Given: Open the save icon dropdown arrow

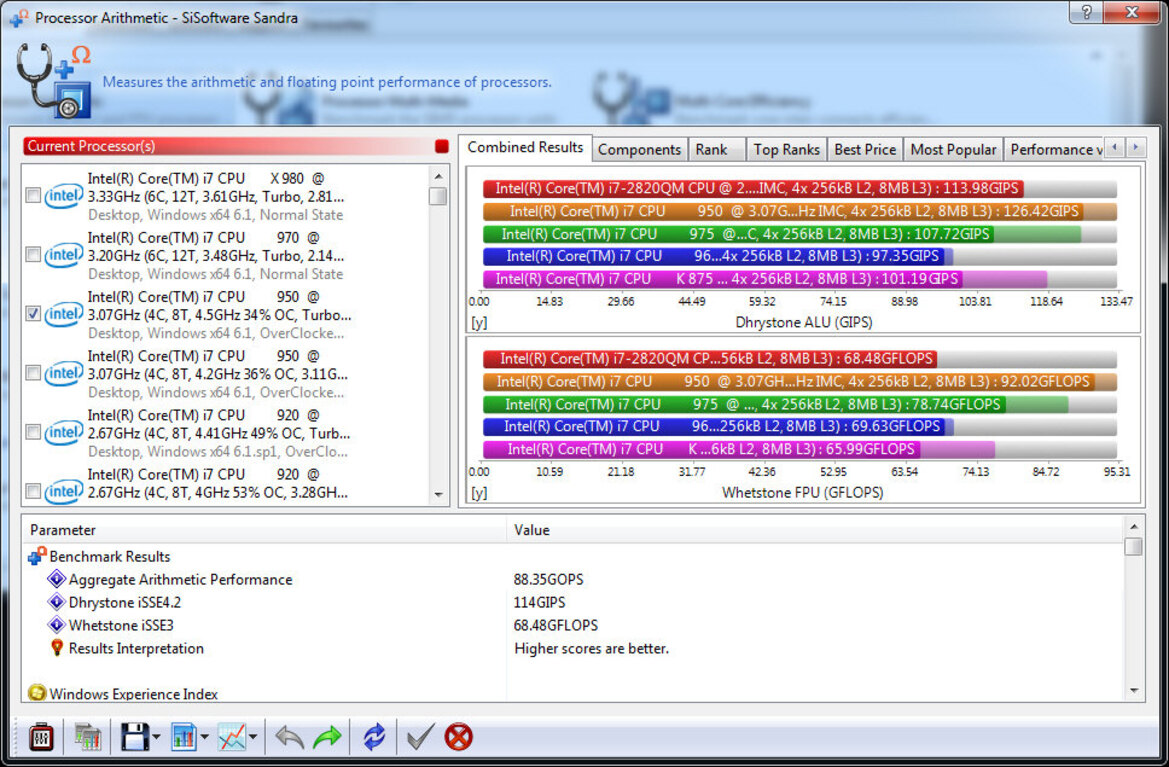Looking at the screenshot, I should pyautogui.click(x=156, y=738).
